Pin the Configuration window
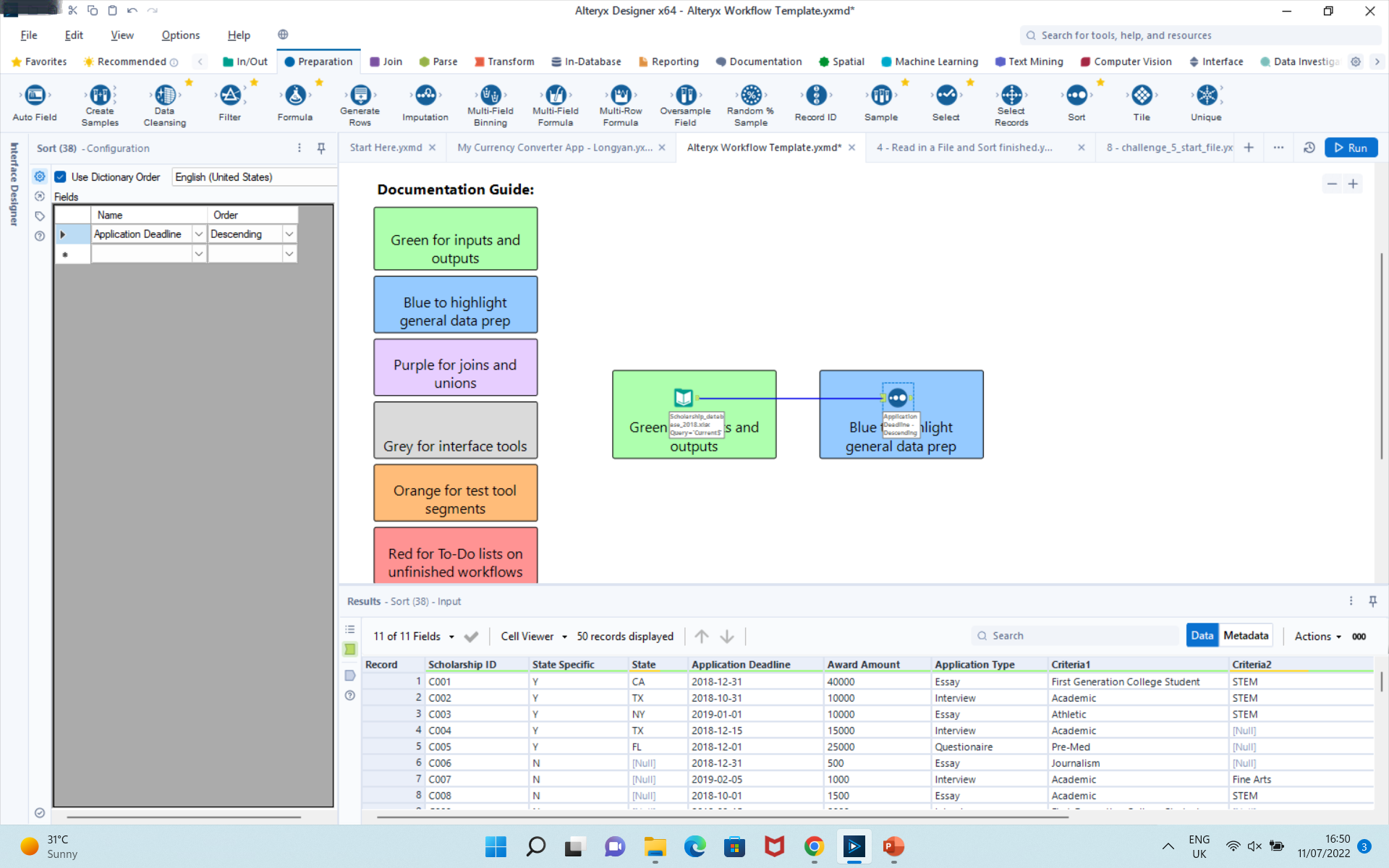The image size is (1389, 868). pos(321,148)
